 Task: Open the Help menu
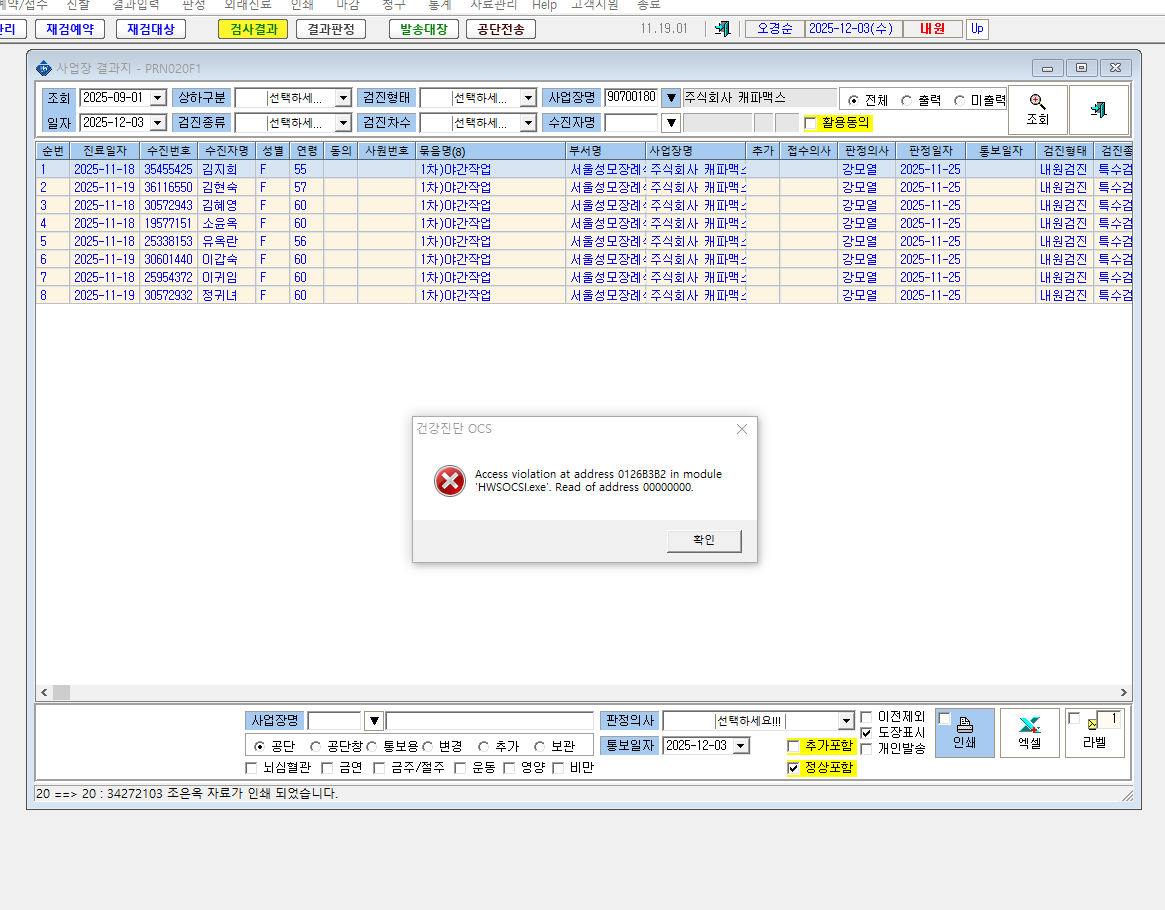pyautogui.click(x=544, y=5)
